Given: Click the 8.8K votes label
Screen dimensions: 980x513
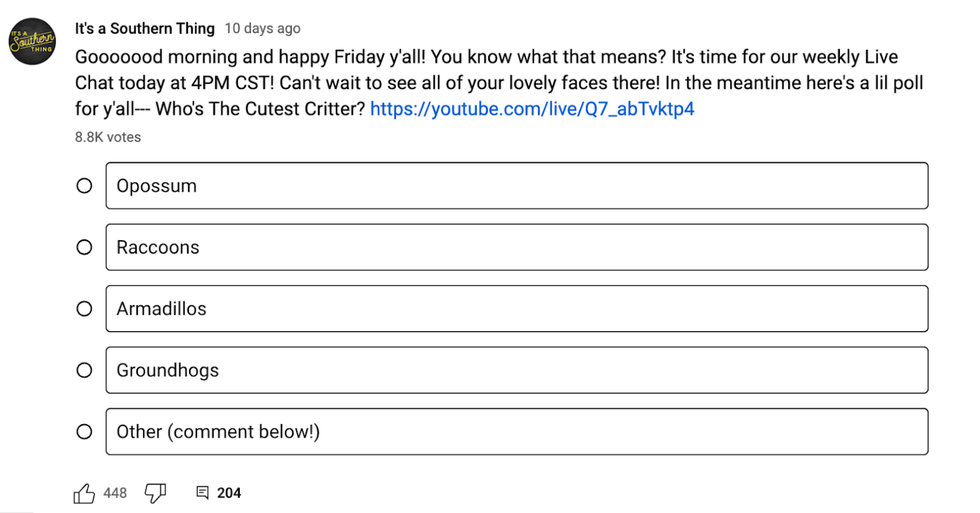Looking at the screenshot, I should (108, 137).
